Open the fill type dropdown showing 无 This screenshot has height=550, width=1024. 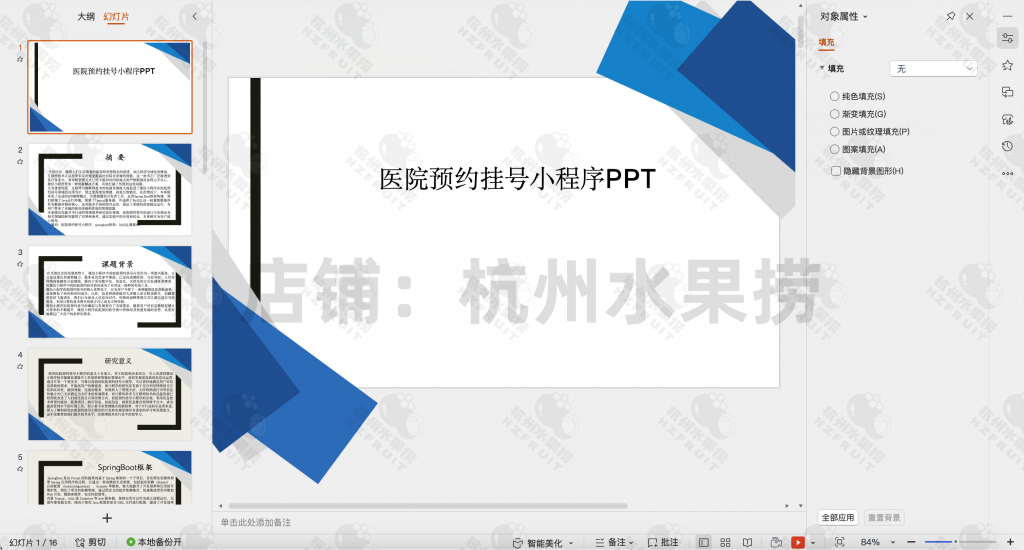(x=933, y=69)
